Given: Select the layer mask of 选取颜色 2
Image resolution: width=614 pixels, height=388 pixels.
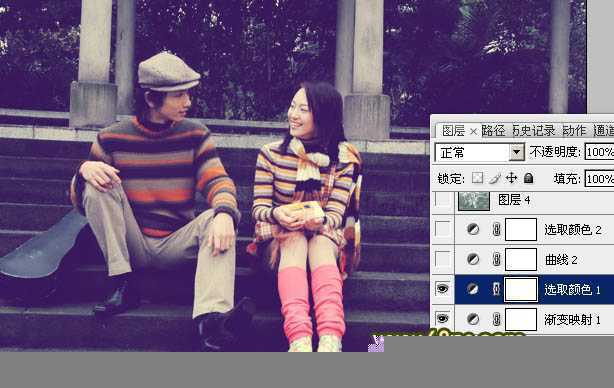Looking at the screenshot, I should 521,229.
